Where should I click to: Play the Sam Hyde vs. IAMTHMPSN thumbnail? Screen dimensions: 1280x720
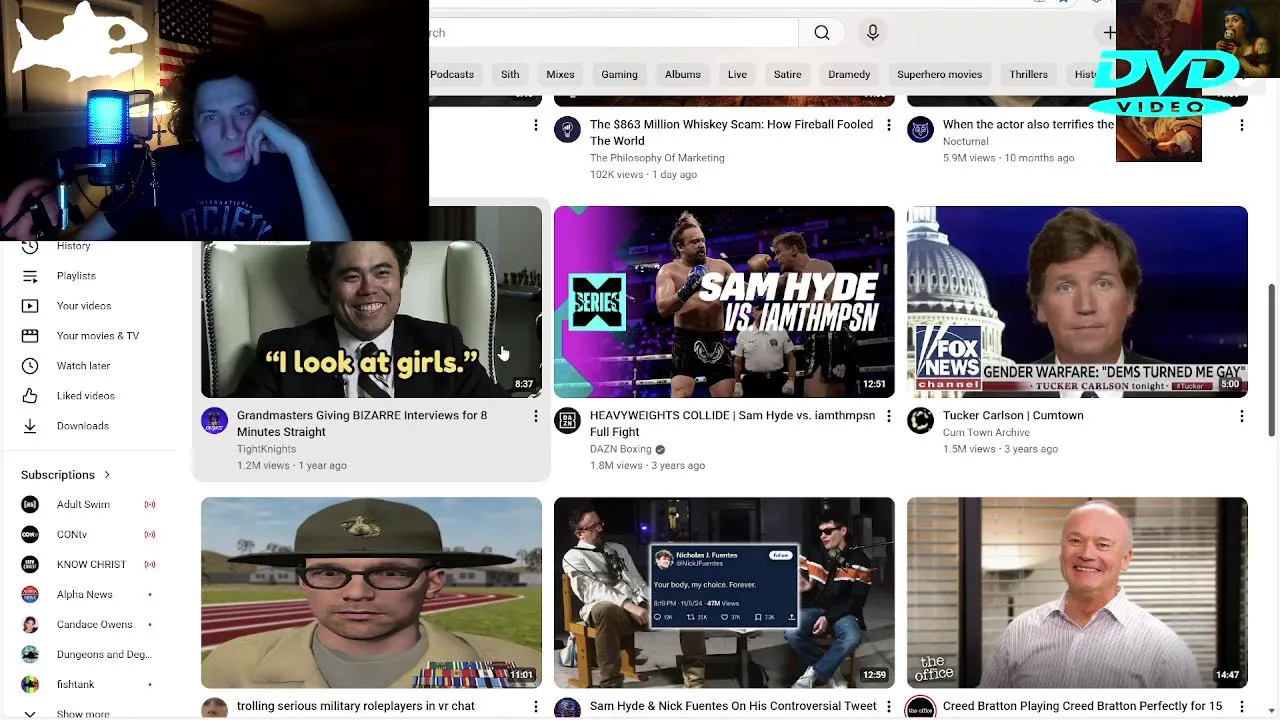click(x=724, y=302)
